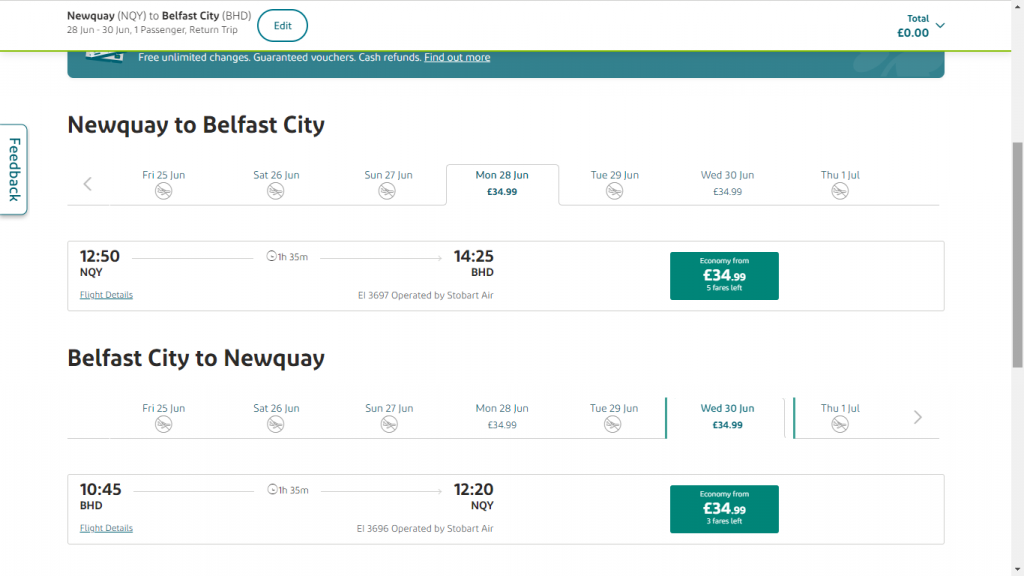Select outbound Wed 30 Jun £34.99 date tab
This screenshot has height=576, width=1024.
727,183
